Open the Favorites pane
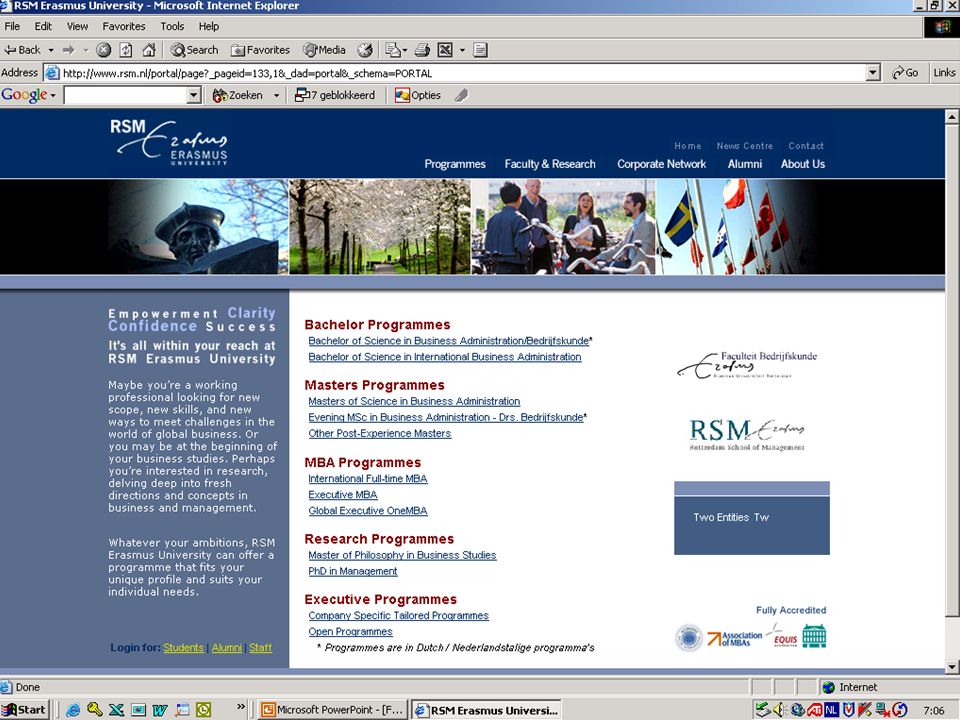The width and height of the screenshot is (960, 720). pos(260,50)
